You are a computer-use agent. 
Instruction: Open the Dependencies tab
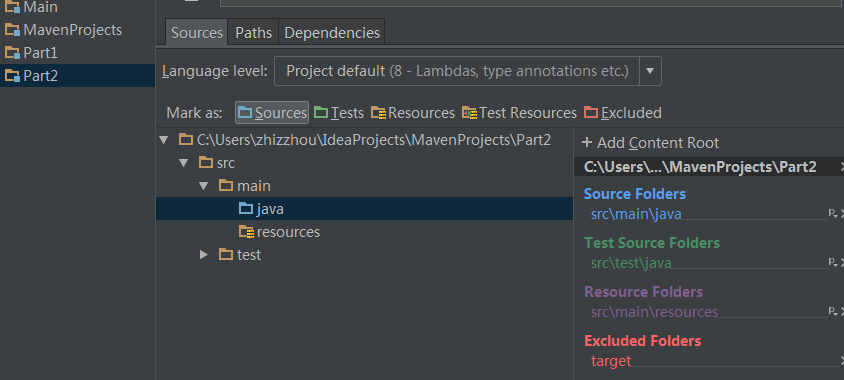[332, 33]
